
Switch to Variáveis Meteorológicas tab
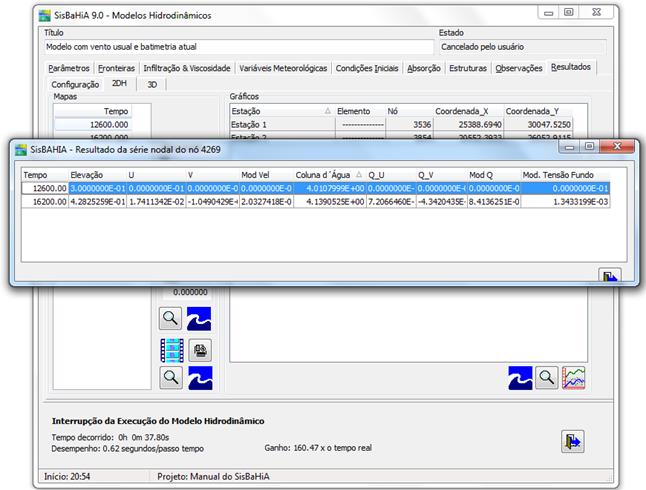pyautogui.click(x=283, y=68)
